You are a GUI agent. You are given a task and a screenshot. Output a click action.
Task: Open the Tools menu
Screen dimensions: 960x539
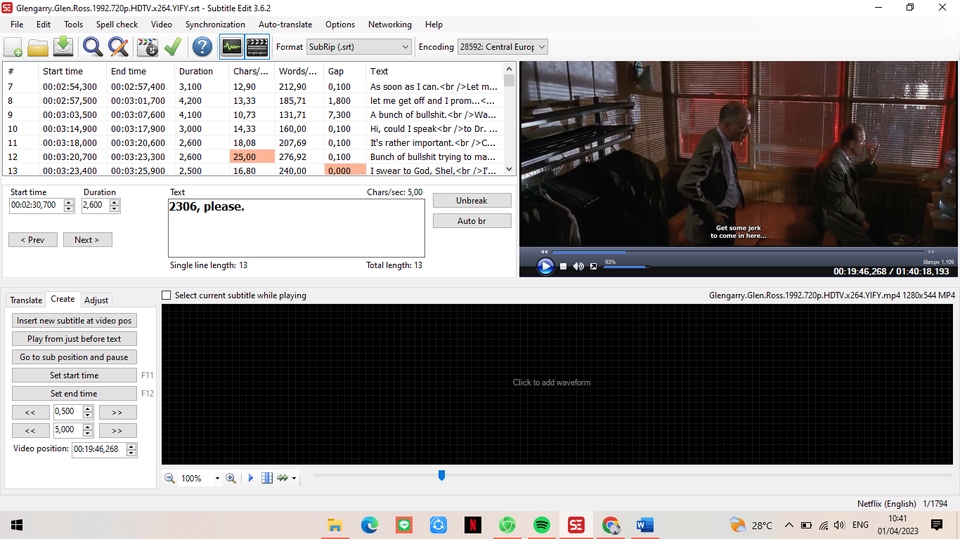pyautogui.click(x=73, y=24)
